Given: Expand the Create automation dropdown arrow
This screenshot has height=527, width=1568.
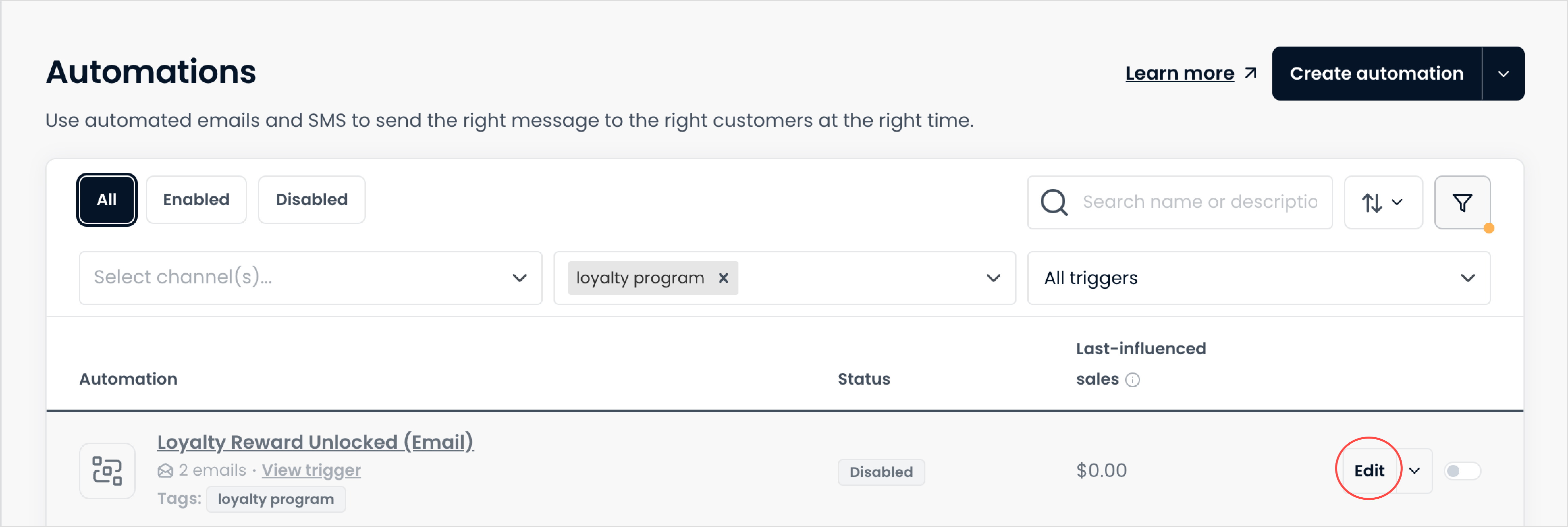Looking at the screenshot, I should tap(1503, 74).
